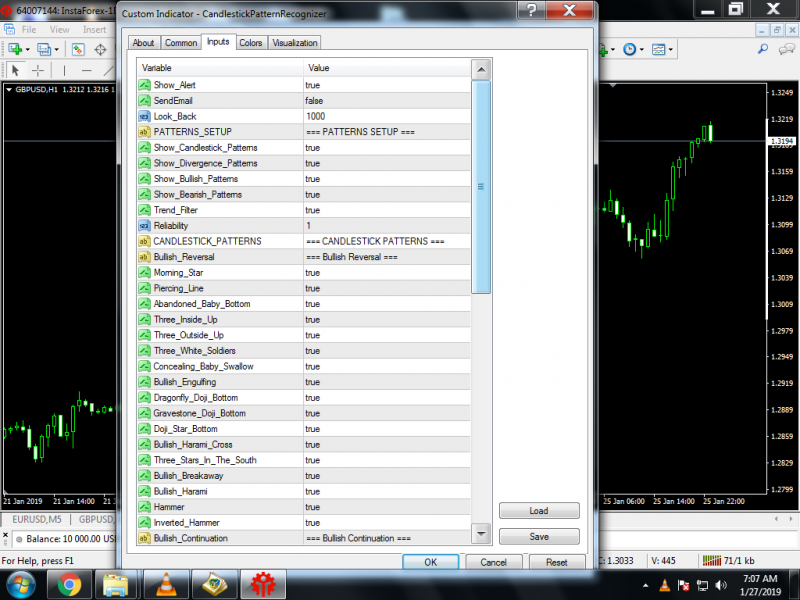The height and width of the screenshot is (600, 800).
Task: Click the Value column header
Action: point(387,68)
